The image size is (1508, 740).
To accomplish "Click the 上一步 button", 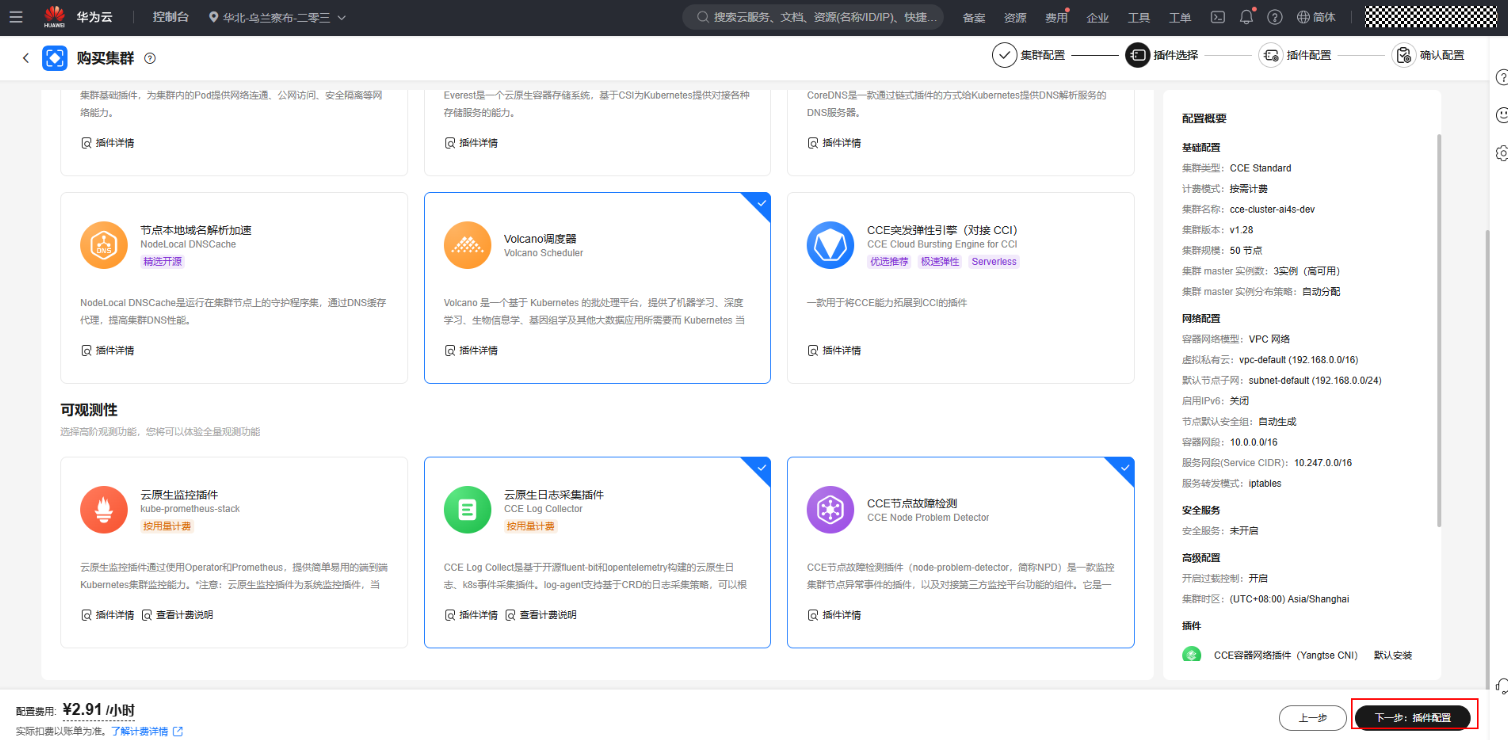I will coord(1312,717).
